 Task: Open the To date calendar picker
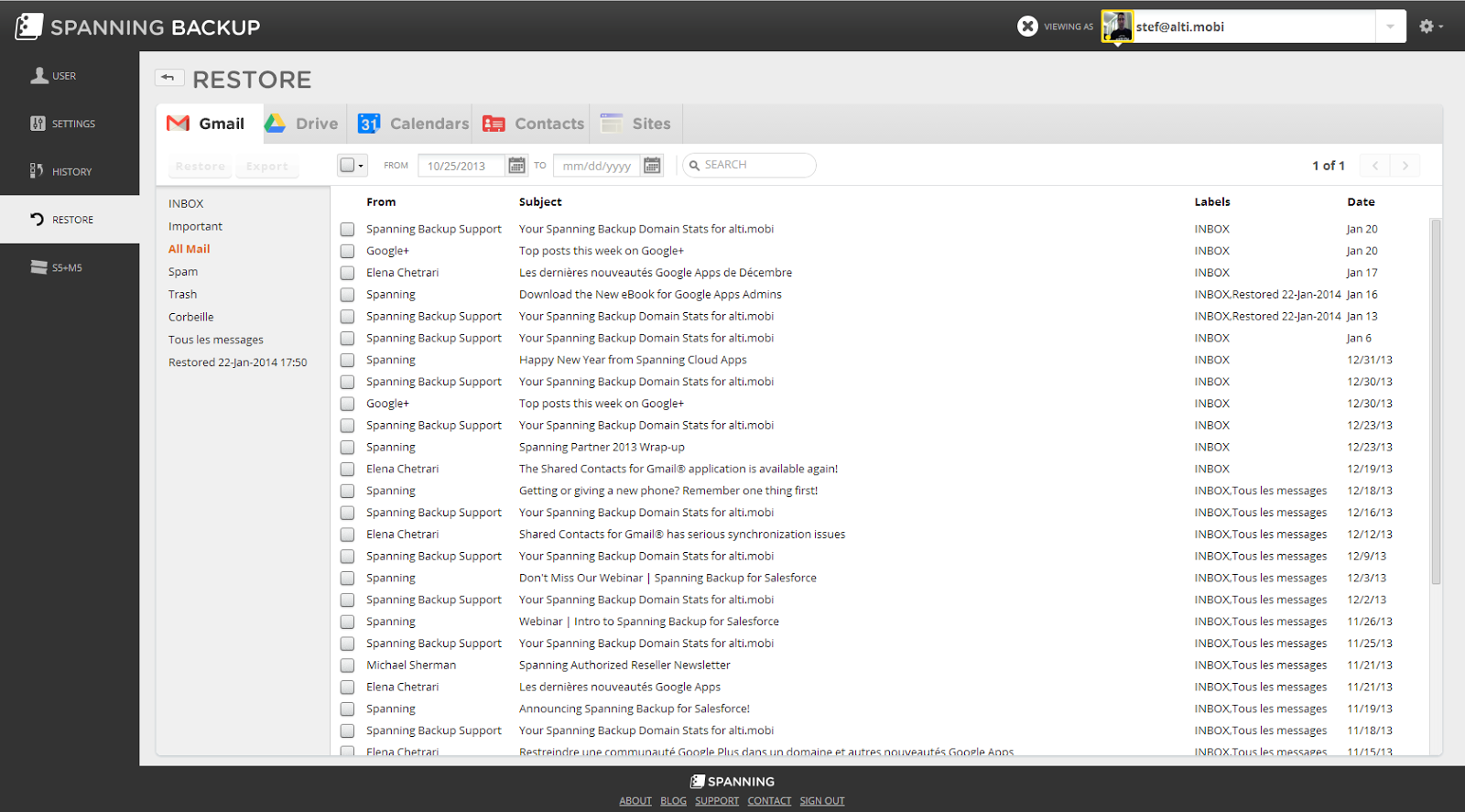pyautogui.click(x=652, y=166)
